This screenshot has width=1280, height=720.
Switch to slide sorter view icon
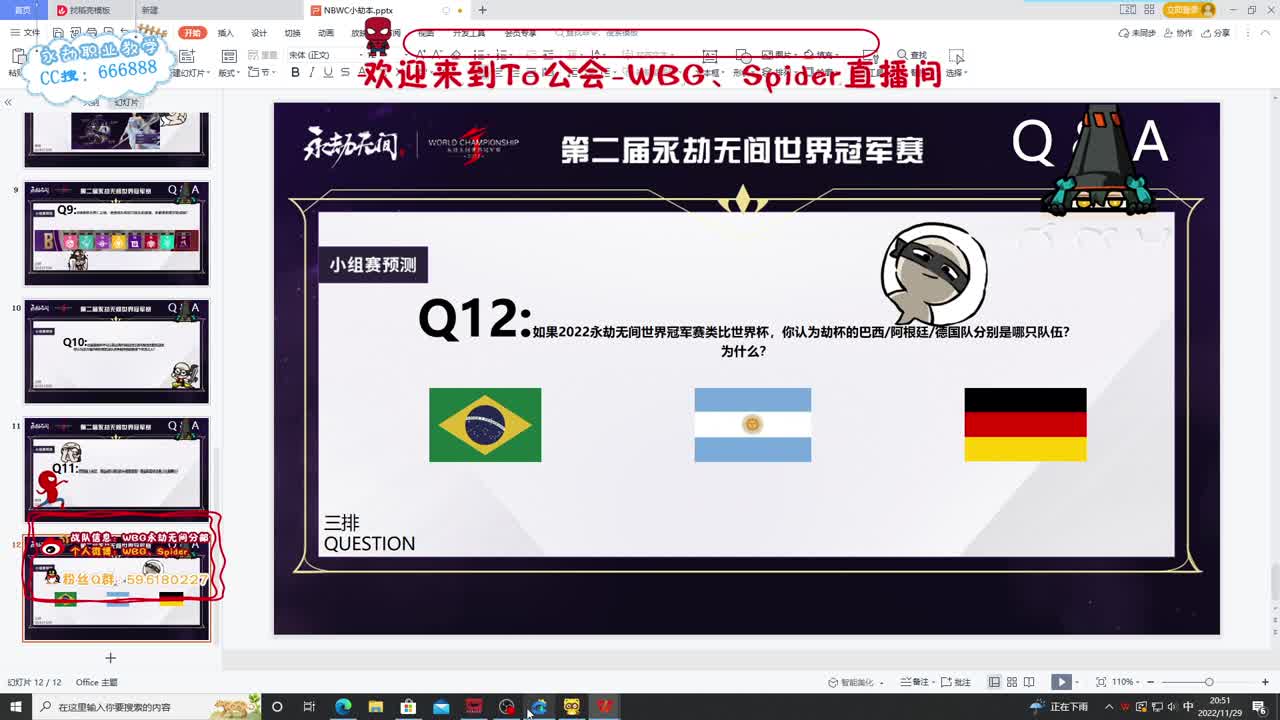[x=1012, y=681]
